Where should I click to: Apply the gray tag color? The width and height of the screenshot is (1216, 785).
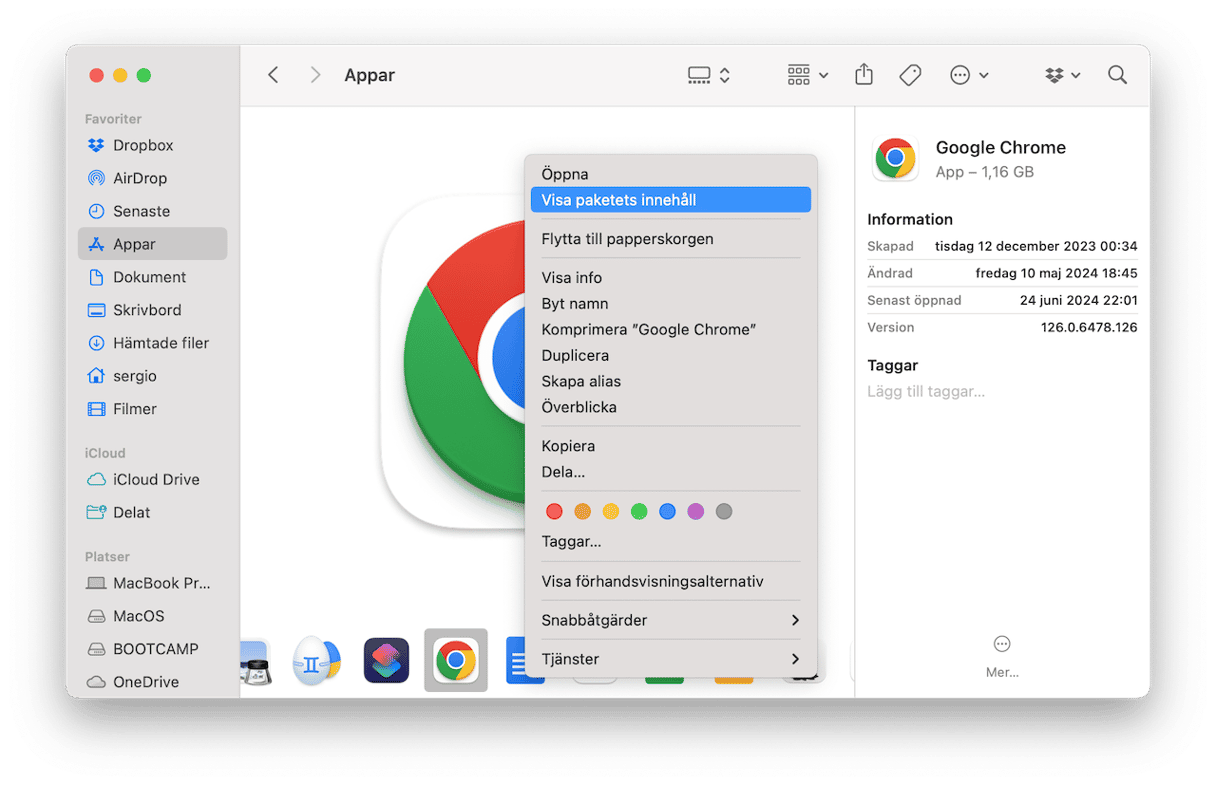[x=724, y=512]
